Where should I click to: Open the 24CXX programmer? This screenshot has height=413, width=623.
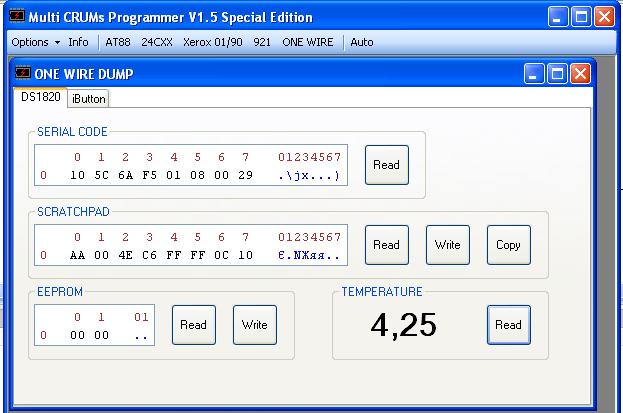[x=156, y=42]
